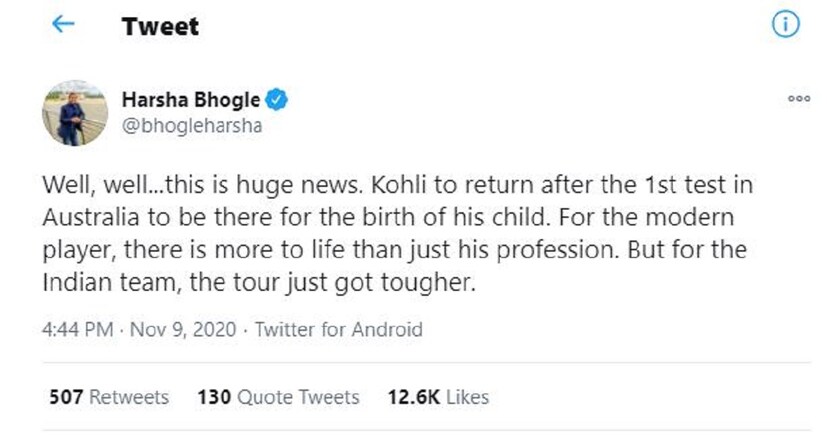This screenshot has width=827, height=446.
Task: Show the 12.6K Likes list
Action: tap(438, 397)
